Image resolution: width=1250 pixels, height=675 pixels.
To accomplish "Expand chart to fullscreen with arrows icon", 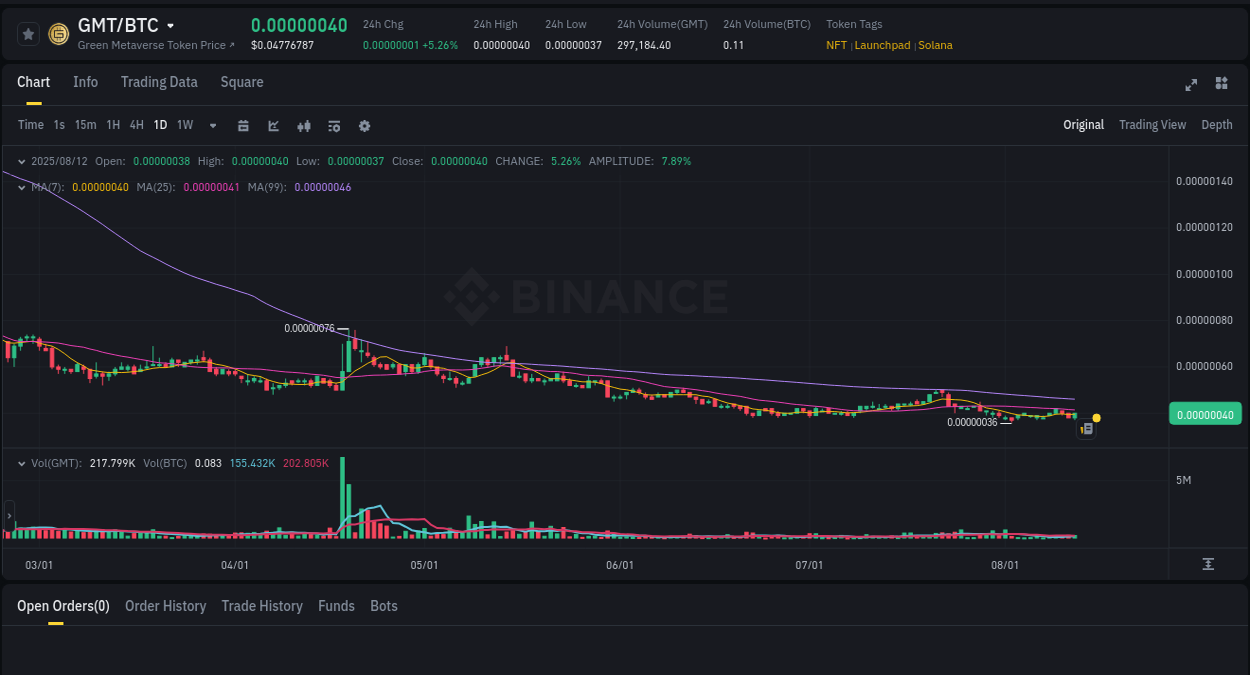I will (1190, 85).
